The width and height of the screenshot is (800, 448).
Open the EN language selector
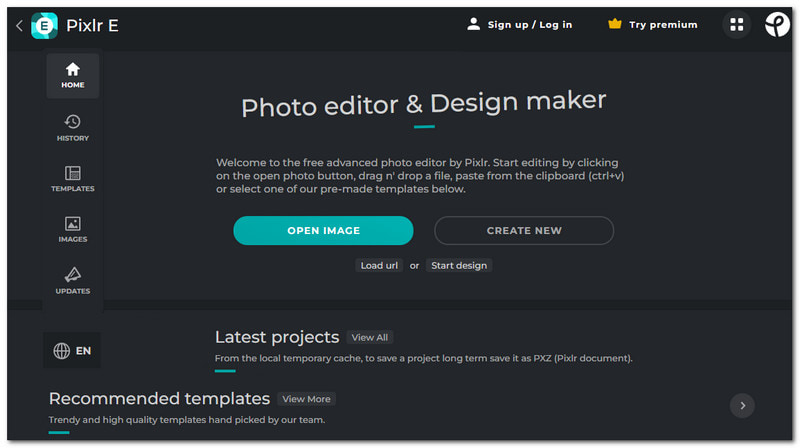[72, 351]
